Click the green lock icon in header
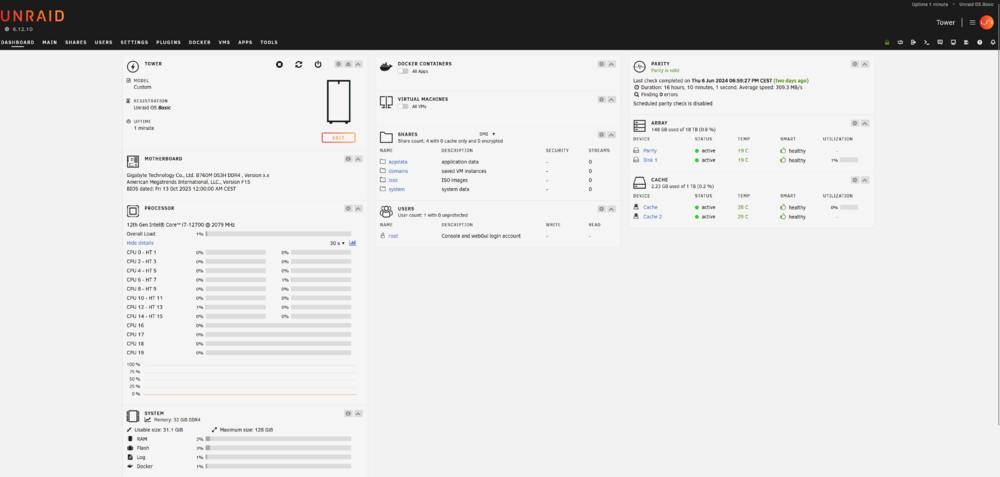The height and width of the screenshot is (477, 1000). click(886, 43)
